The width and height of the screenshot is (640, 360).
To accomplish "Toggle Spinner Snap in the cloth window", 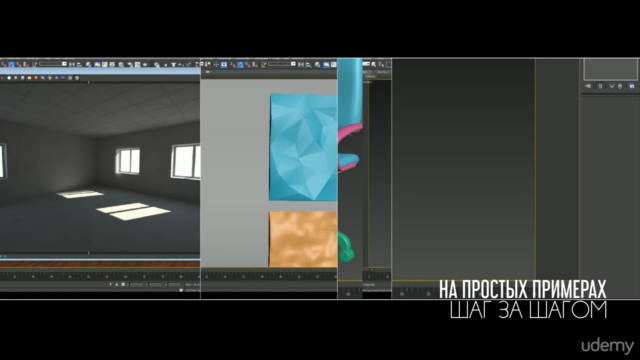I will [x=254, y=64].
